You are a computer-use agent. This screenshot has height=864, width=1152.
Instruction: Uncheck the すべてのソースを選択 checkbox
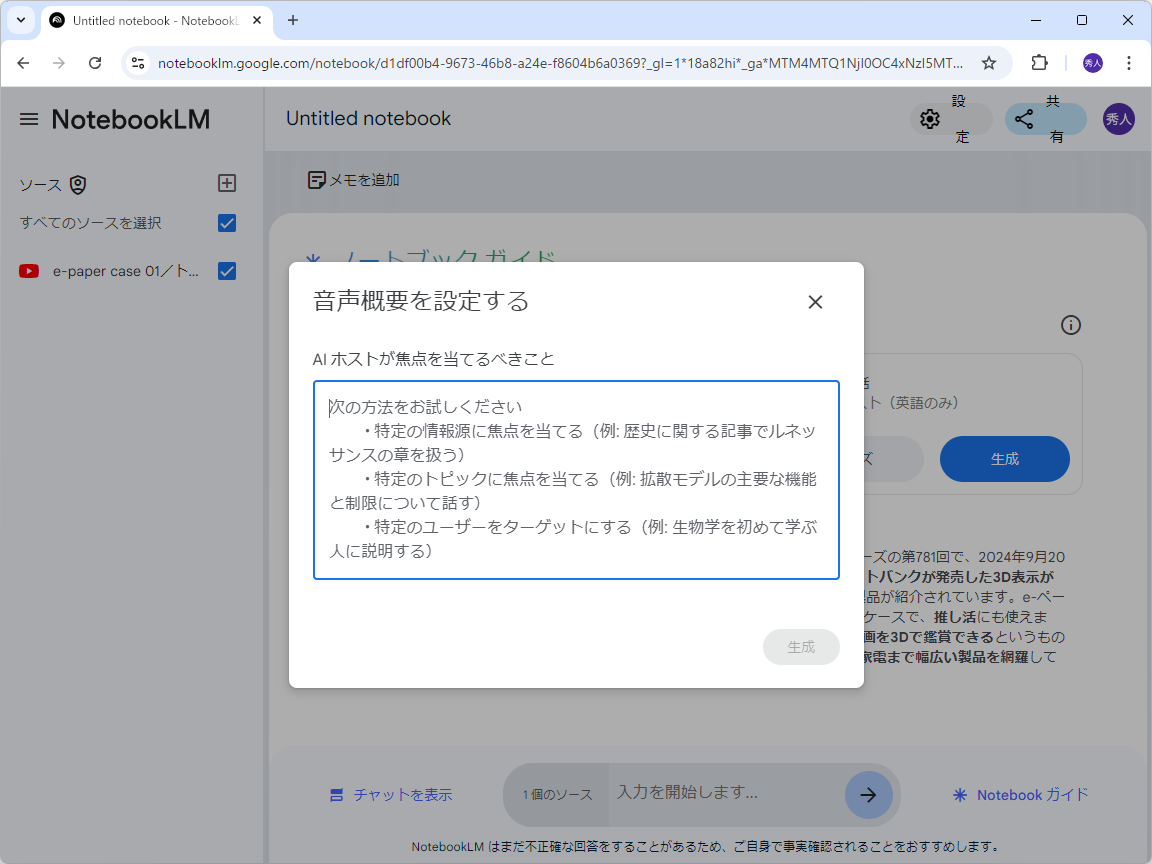coord(227,223)
